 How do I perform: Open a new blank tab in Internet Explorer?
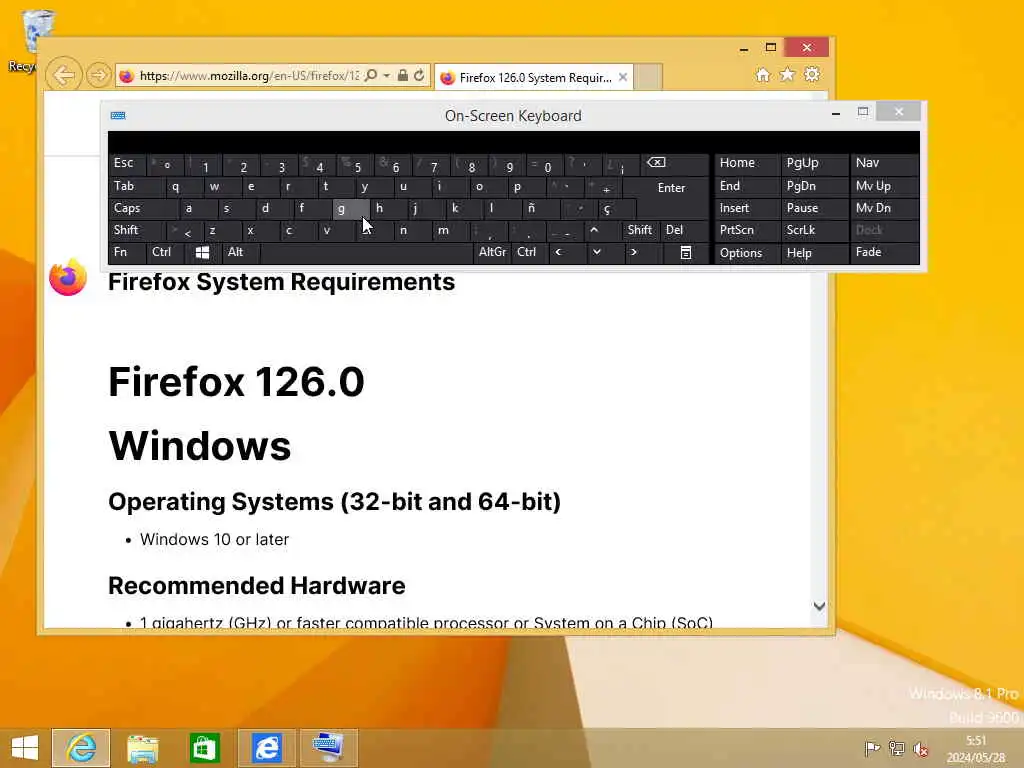click(648, 77)
